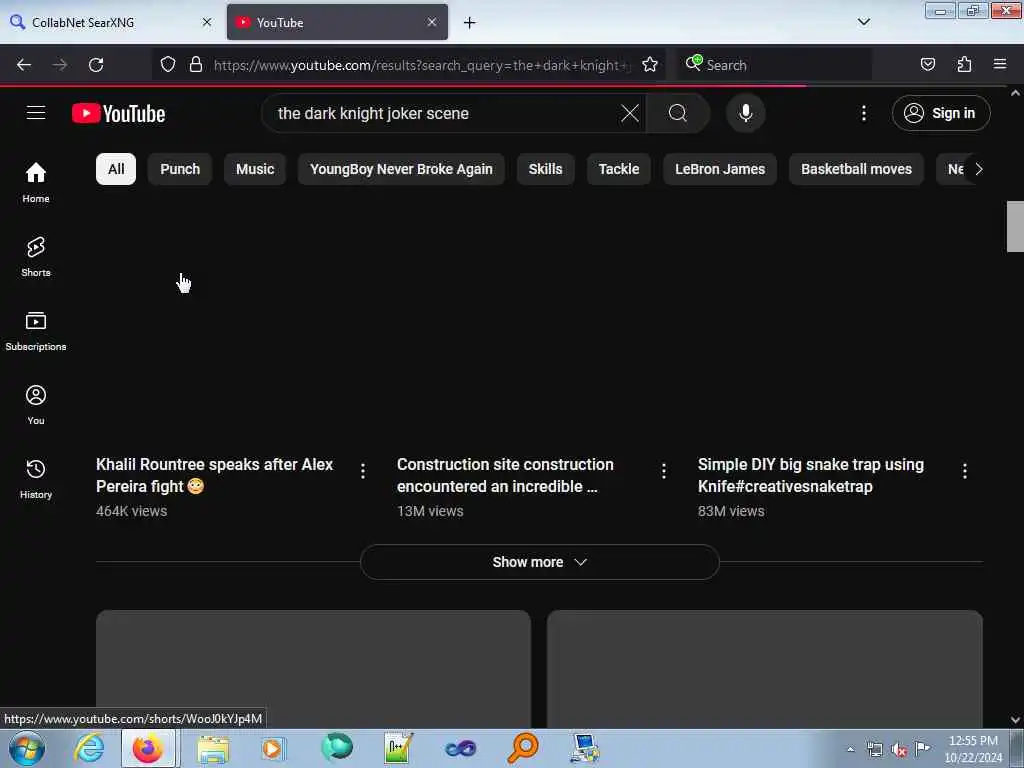Open History from the sidebar
The image size is (1024, 768).
36,479
